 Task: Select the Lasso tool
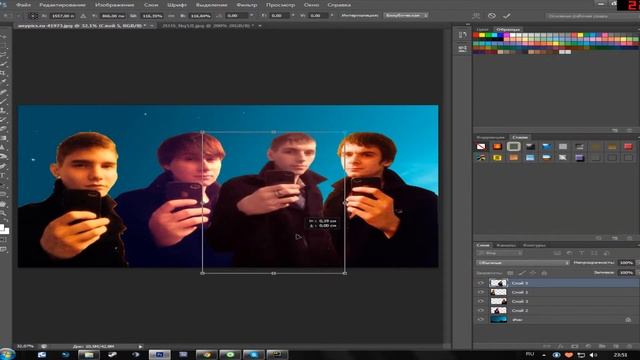pos(4,55)
